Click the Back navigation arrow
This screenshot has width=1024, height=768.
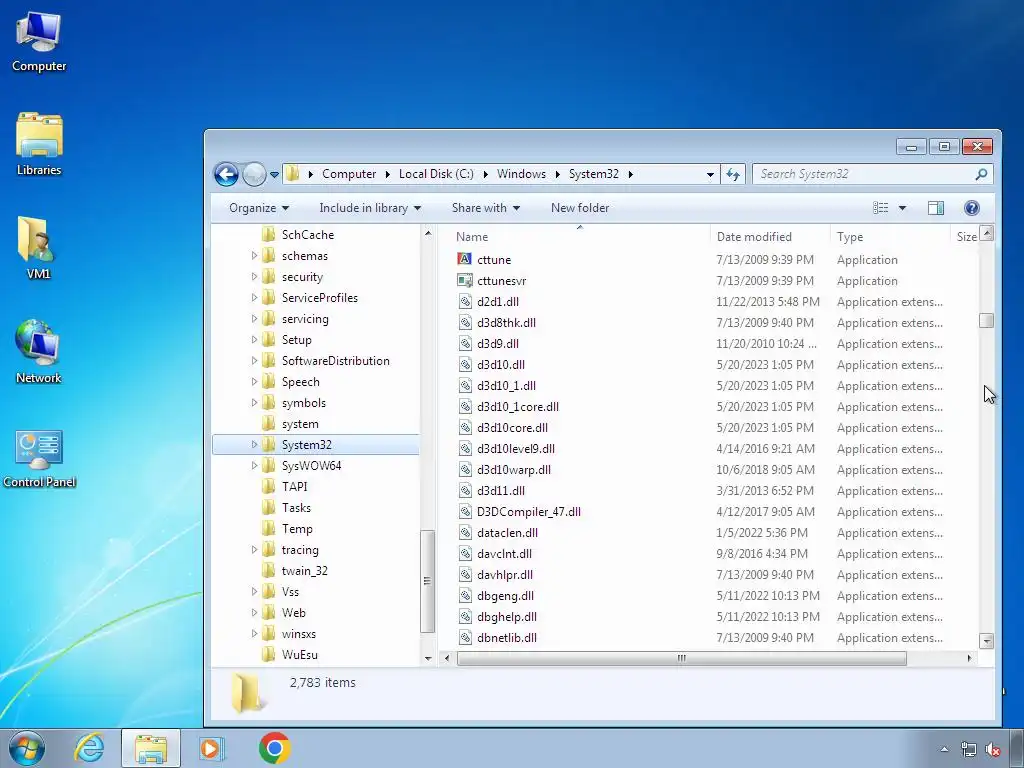[x=227, y=174]
